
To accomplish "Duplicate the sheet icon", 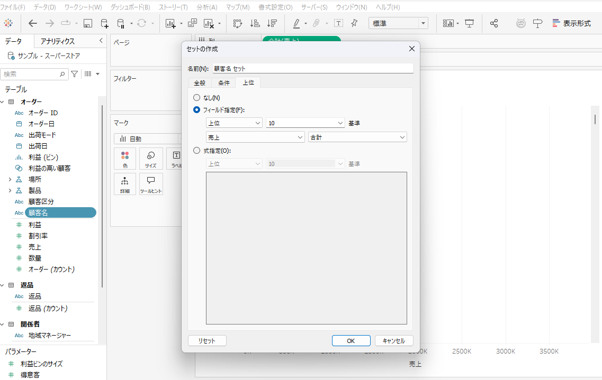I will click(192, 23).
